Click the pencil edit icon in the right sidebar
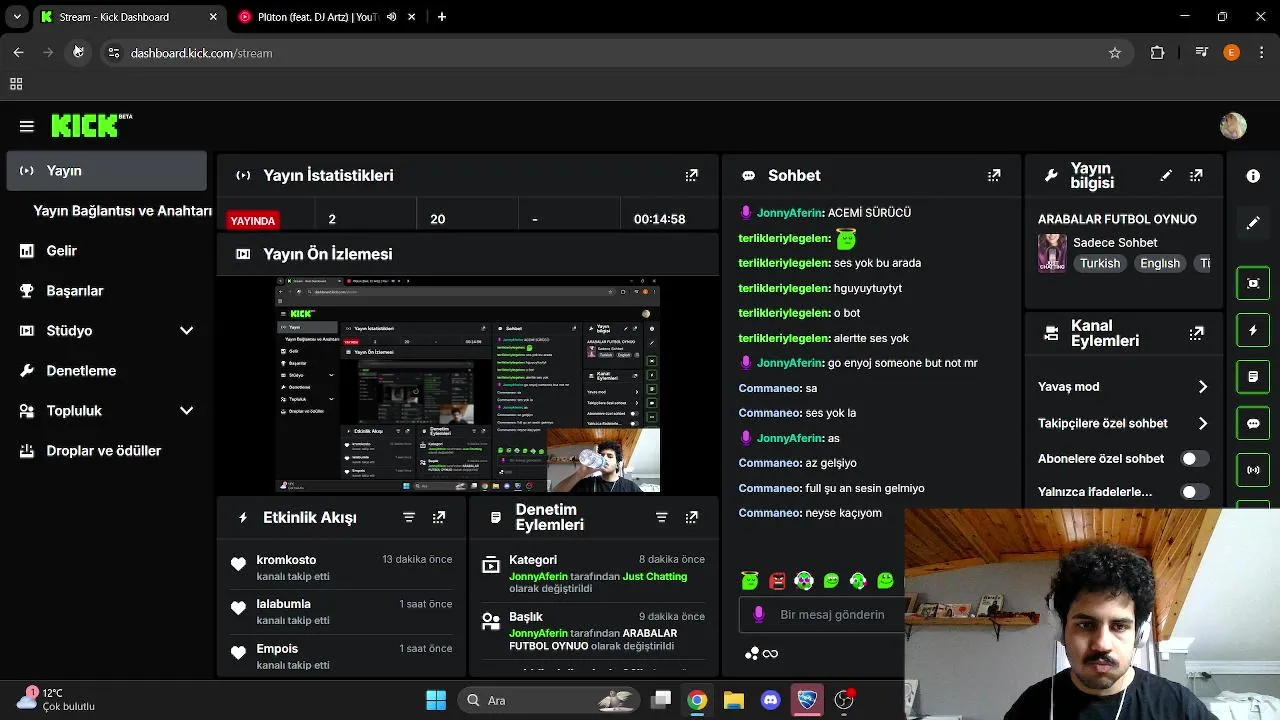 [x=1253, y=223]
